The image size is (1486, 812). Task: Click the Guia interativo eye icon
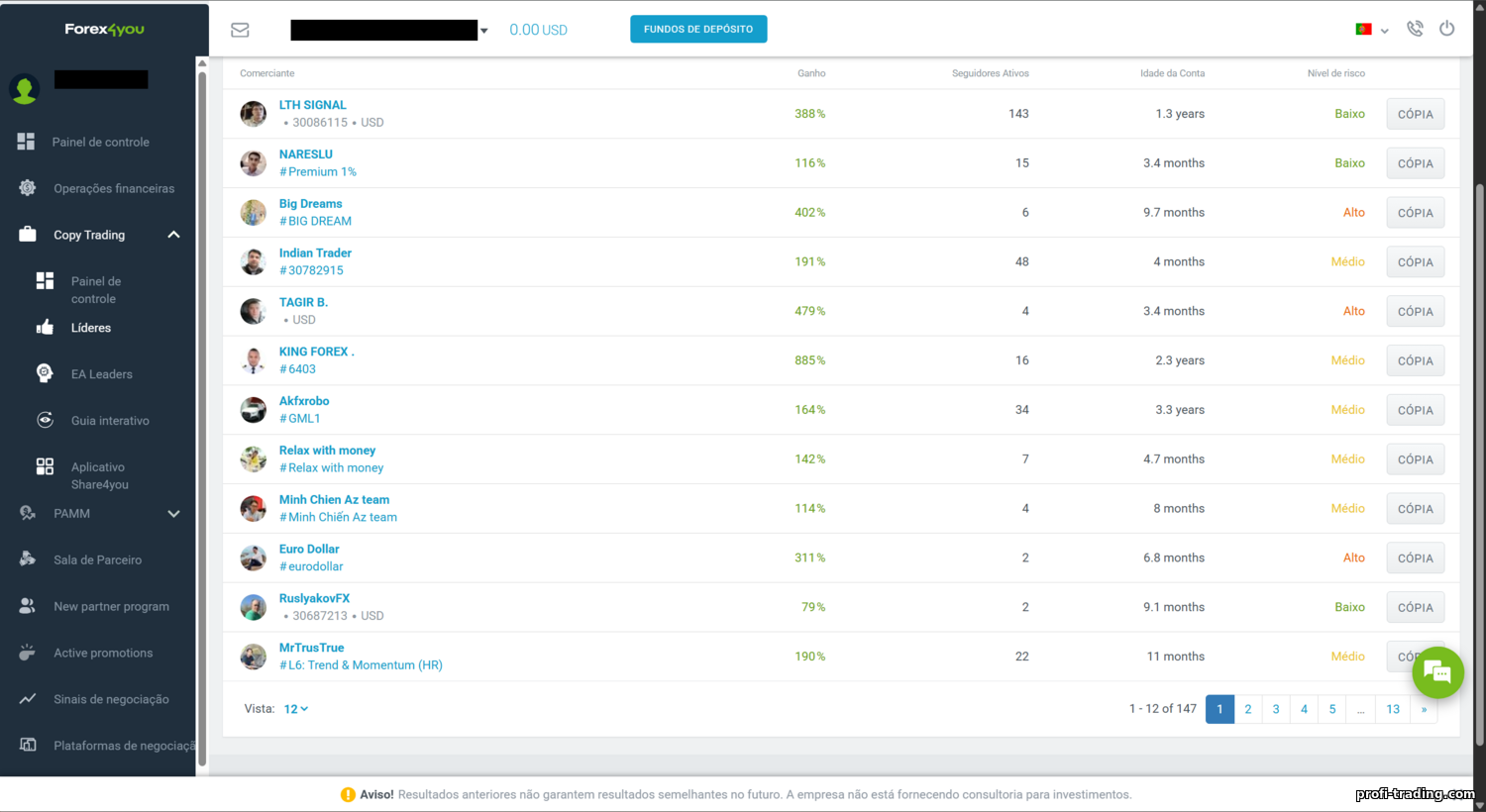45,420
